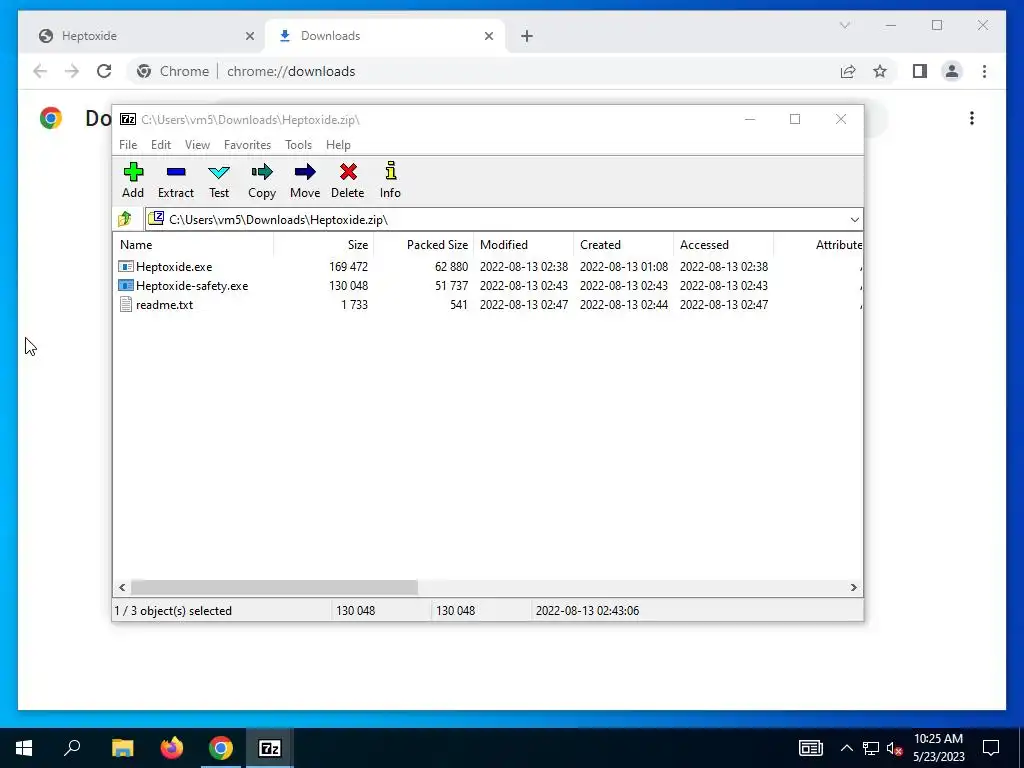Toggle the Chrome side panel
This screenshot has height=768, width=1024.
(920, 71)
